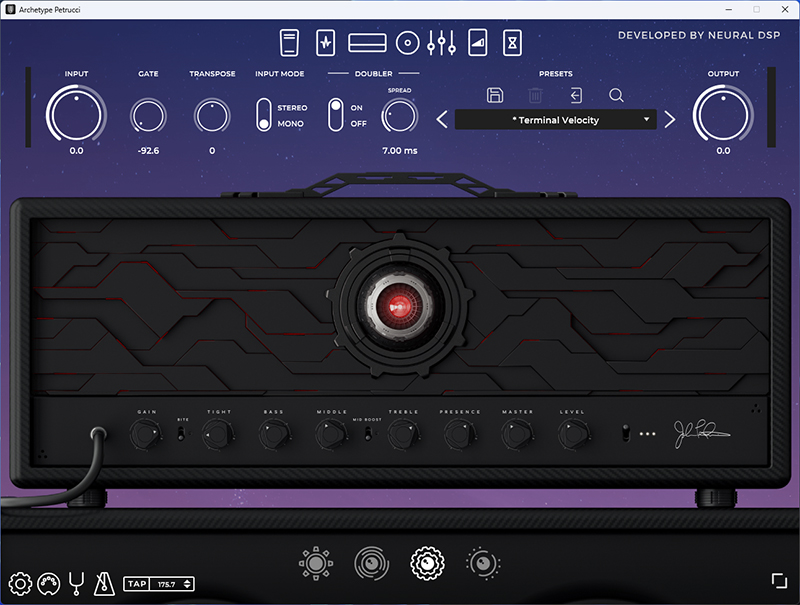Select the fourth amp type icon
The image size is (800, 605).
[x=483, y=563]
